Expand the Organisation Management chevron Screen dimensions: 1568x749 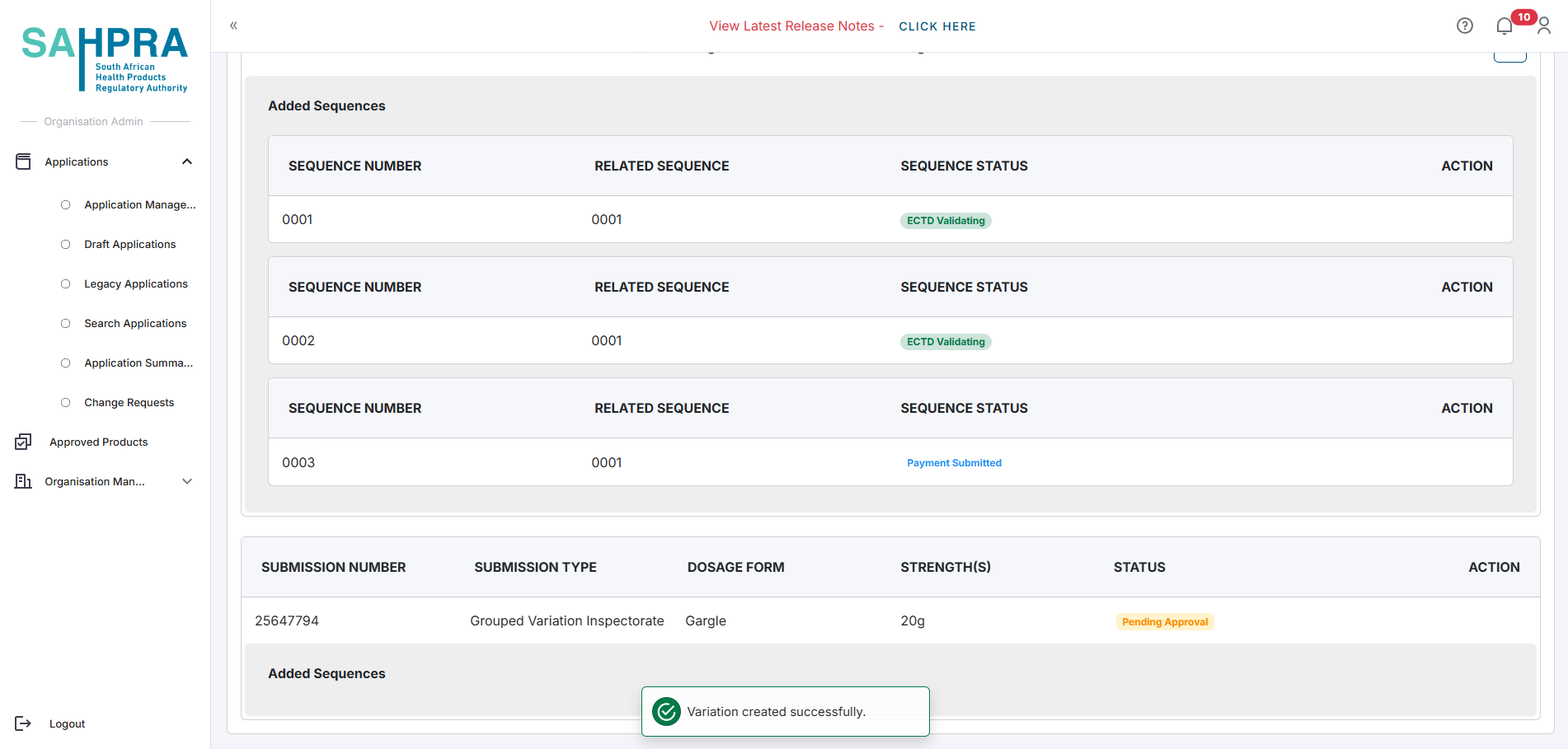pyautogui.click(x=187, y=481)
